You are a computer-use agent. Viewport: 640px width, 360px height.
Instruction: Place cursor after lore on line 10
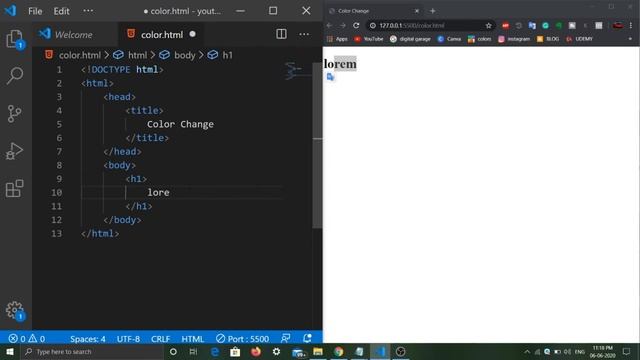point(170,192)
